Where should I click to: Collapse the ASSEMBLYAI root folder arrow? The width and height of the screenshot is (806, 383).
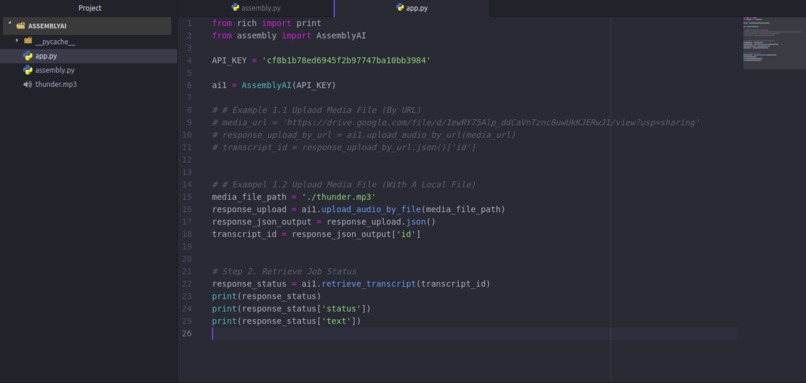9,24
